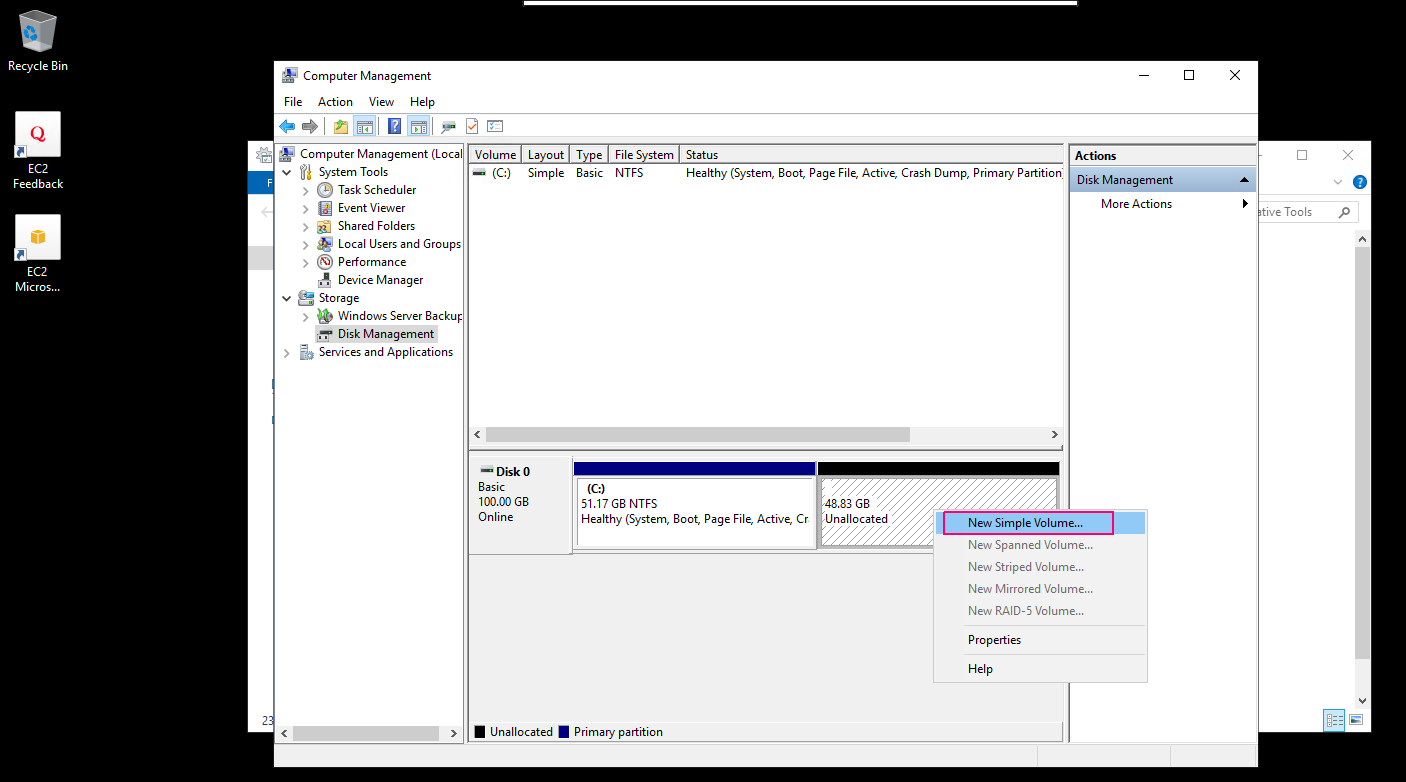
Task: Open the View menu
Action: [381, 102]
